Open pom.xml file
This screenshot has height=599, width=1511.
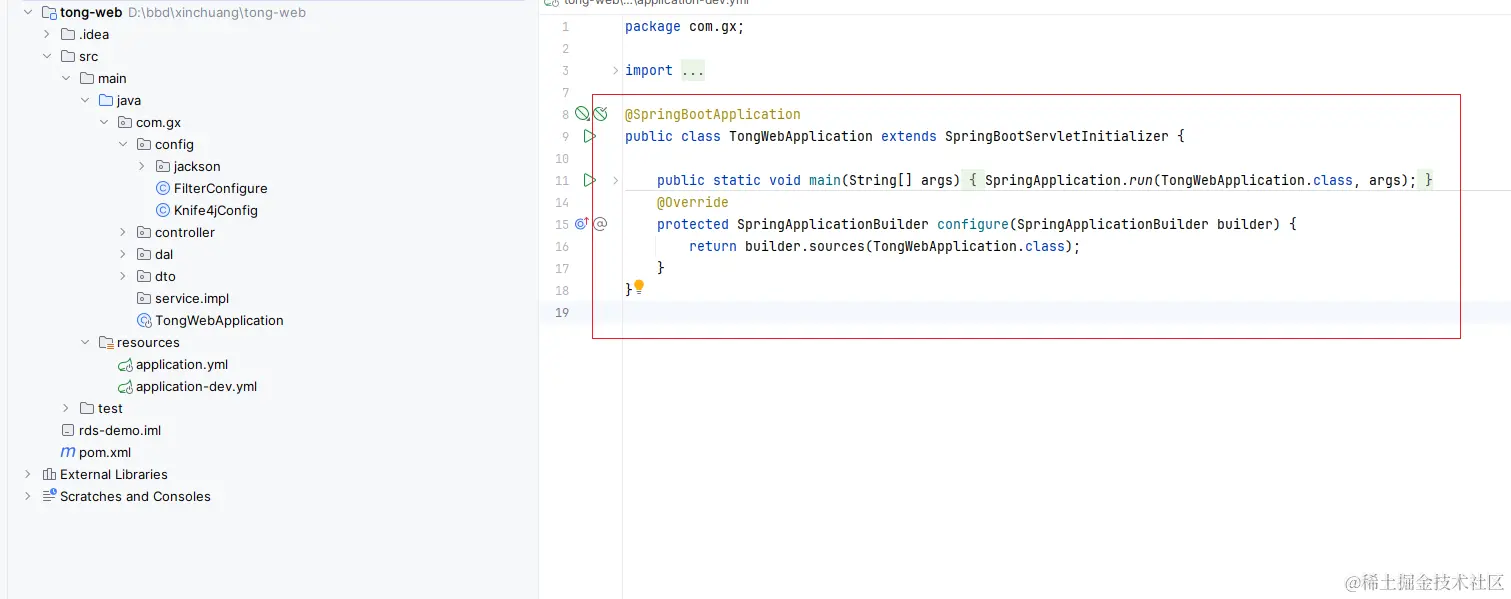tap(105, 453)
